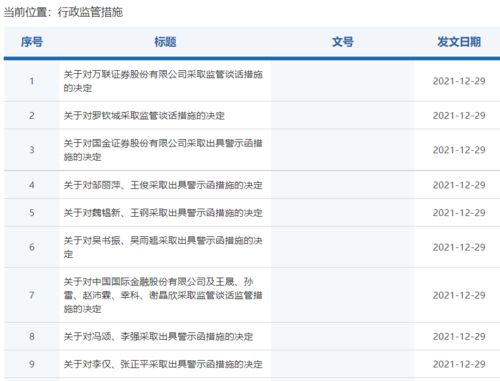Click the date 2021-12-29 in row 3

point(459,150)
